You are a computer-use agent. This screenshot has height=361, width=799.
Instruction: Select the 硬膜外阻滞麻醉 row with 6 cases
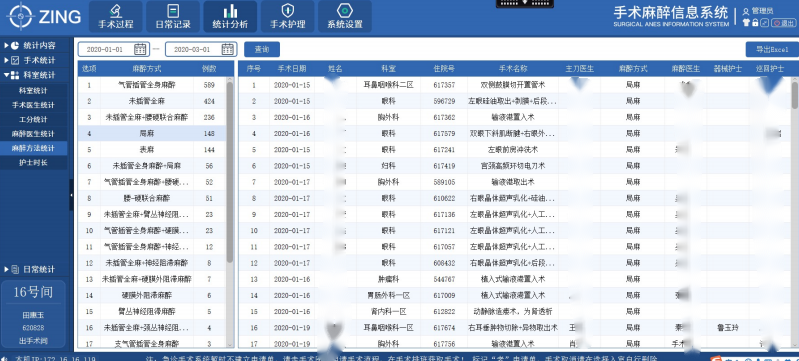click(x=152, y=295)
